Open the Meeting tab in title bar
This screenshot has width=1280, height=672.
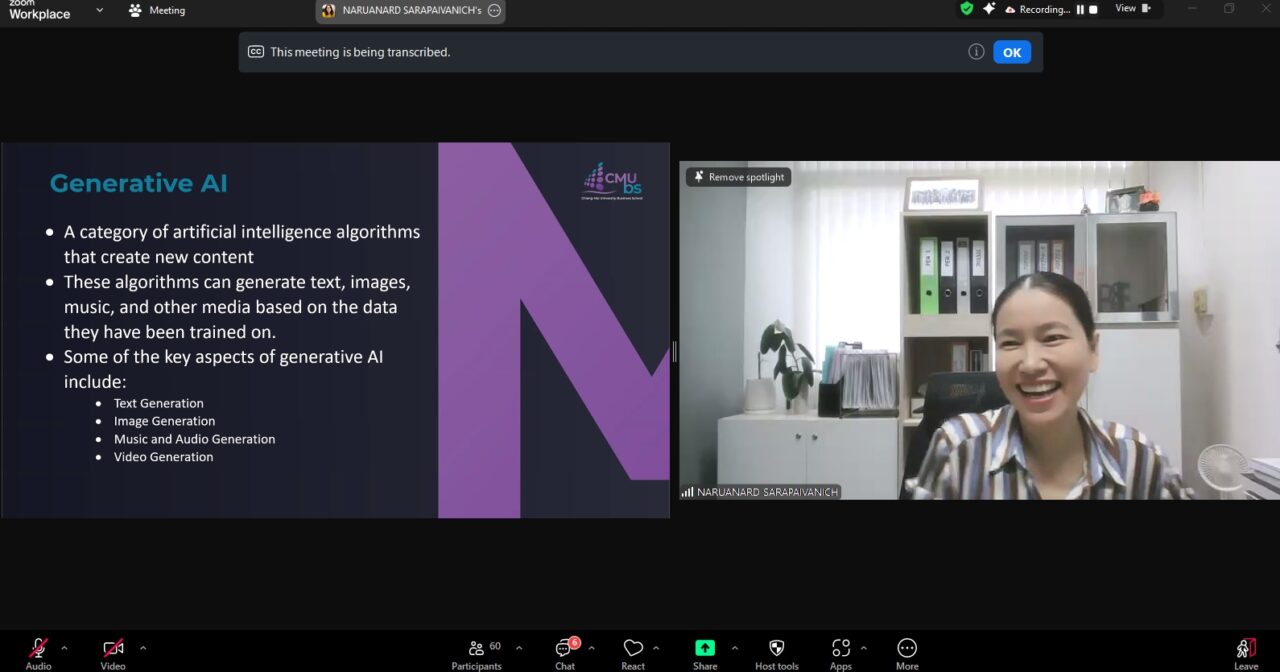(x=157, y=11)
